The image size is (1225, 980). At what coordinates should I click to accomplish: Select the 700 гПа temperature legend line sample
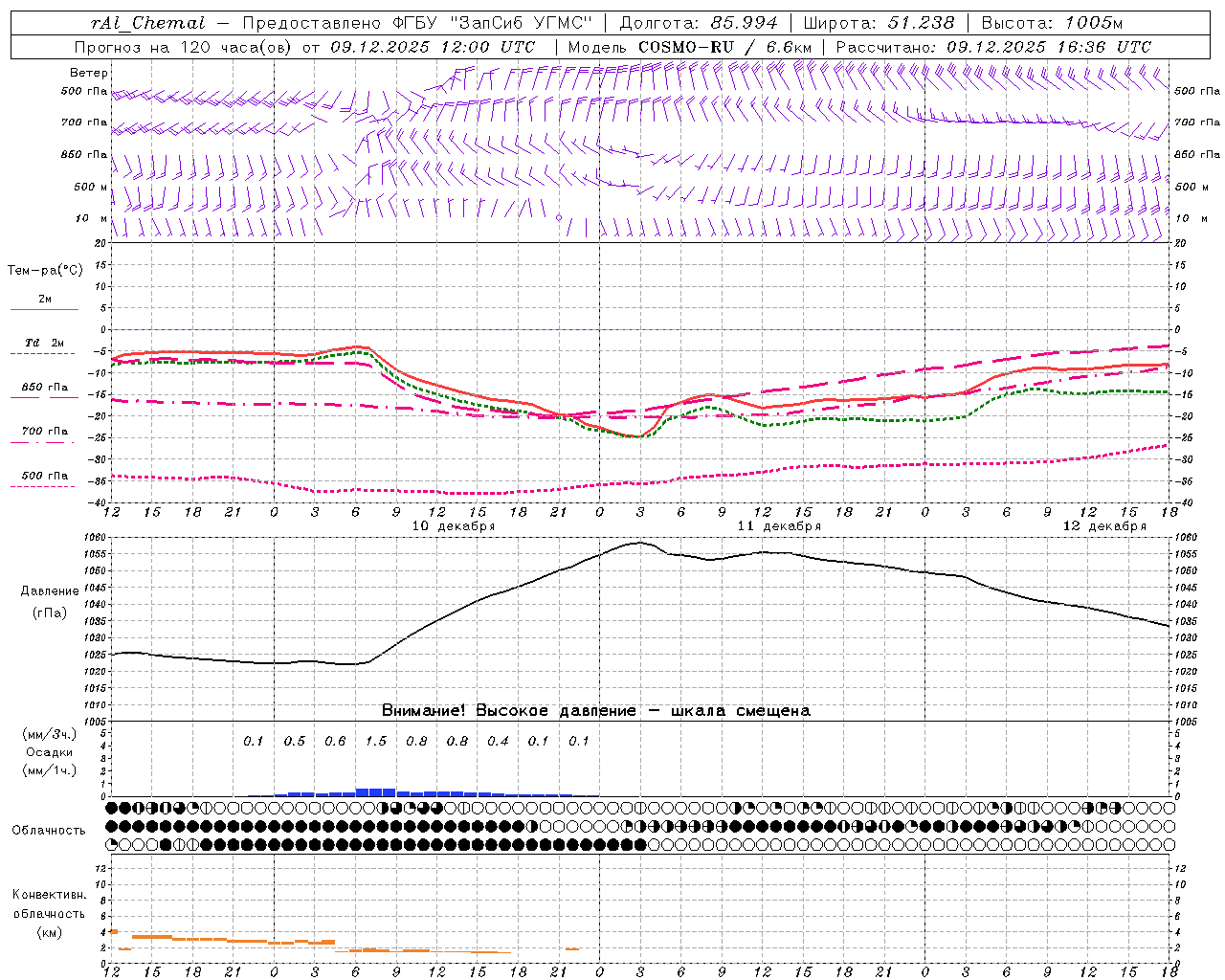[x=42, y=442]
